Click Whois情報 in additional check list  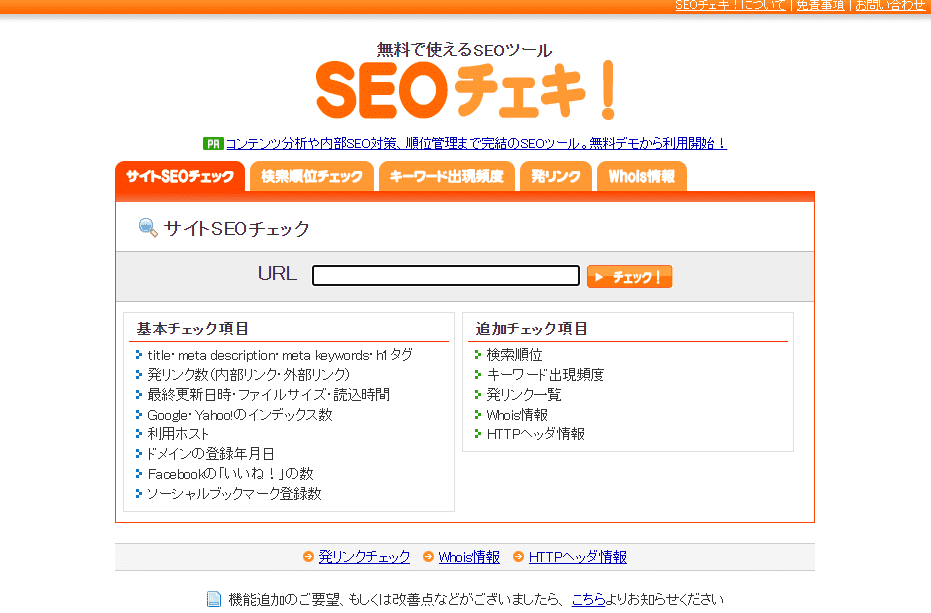click(517, 415)
